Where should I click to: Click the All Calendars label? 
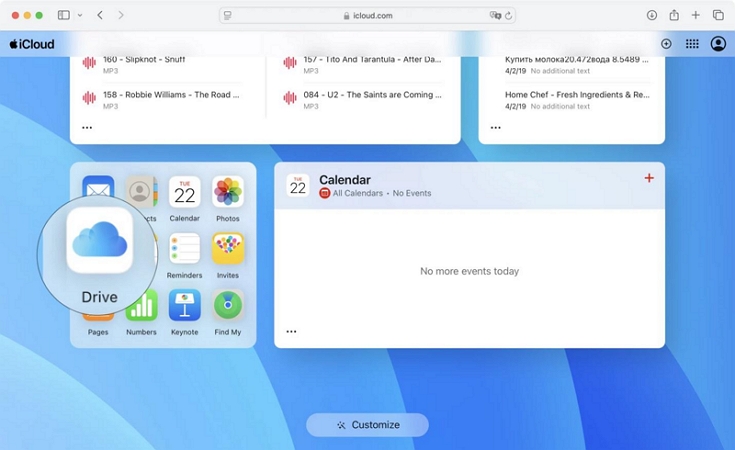coord(358,193)
